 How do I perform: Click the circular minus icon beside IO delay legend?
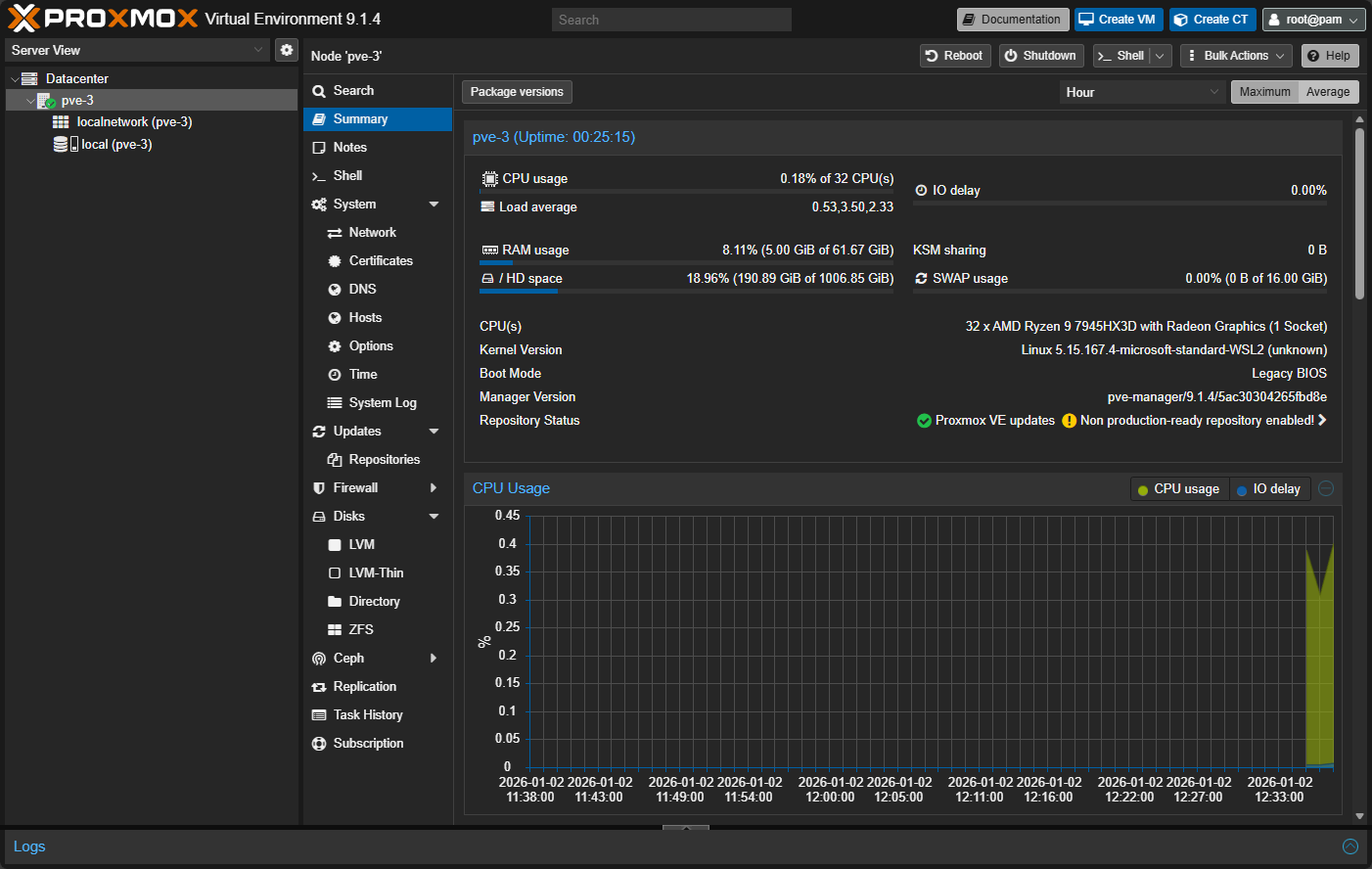(1326, 488)
